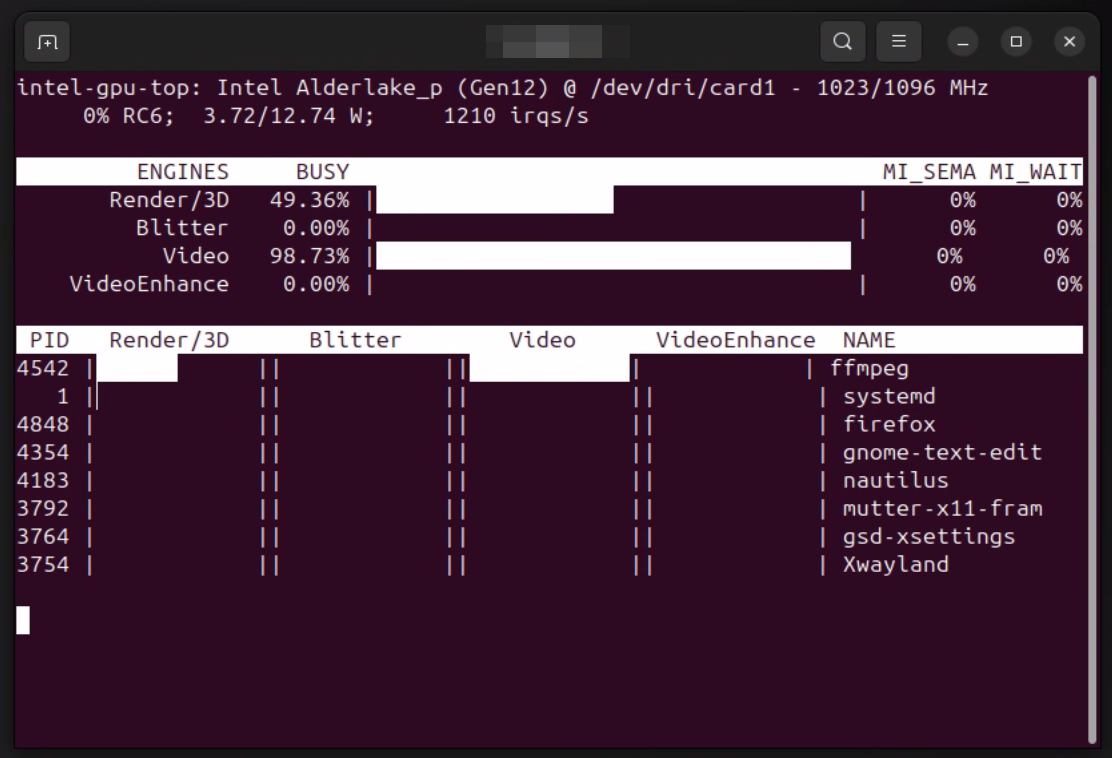Screen dimensions: 1112x758
Task: Click the PID column header
Action: (x=49, y=340)
